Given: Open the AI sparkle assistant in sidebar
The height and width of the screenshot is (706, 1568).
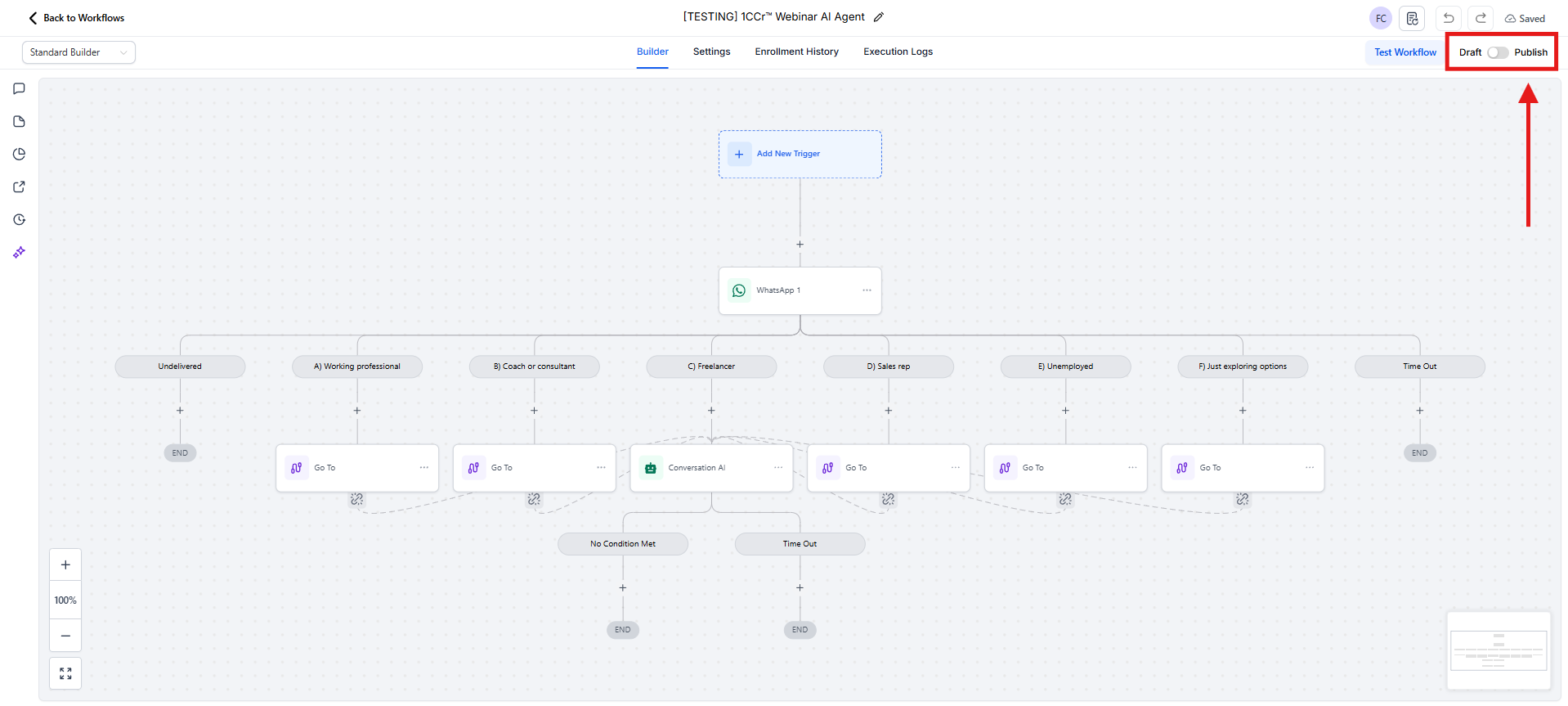Looking at the screenshot, I should (x=19, y=253).
